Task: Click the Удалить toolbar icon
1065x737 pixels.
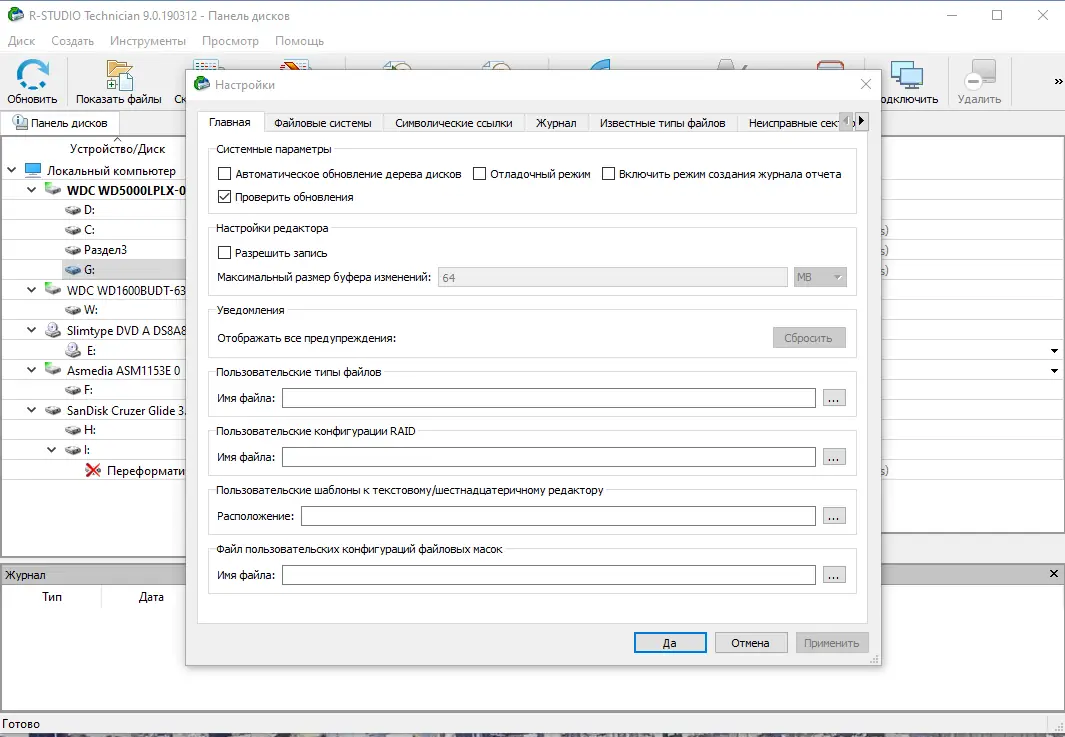Action: pos(979,75)
